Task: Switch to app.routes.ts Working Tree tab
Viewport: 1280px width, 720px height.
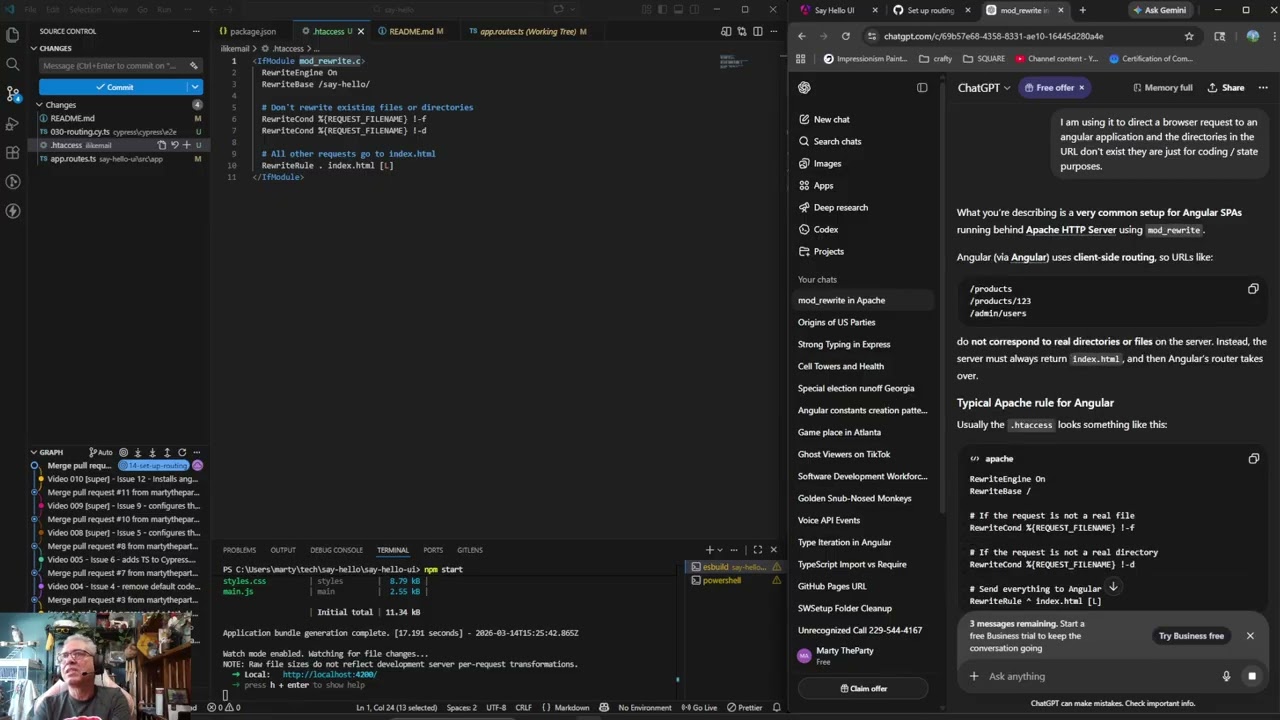Action: (528, 31)
